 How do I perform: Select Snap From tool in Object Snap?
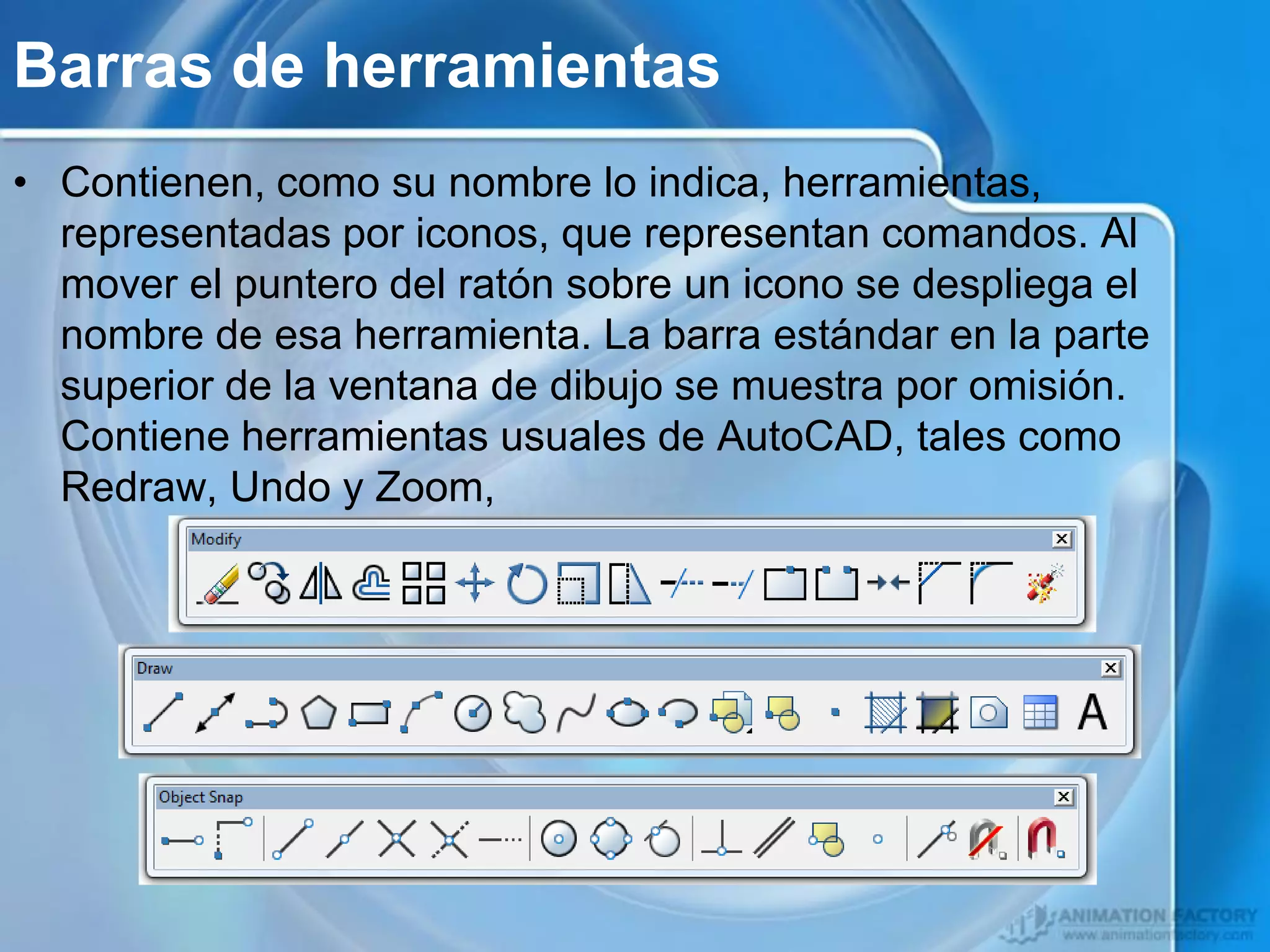[234, 839]
